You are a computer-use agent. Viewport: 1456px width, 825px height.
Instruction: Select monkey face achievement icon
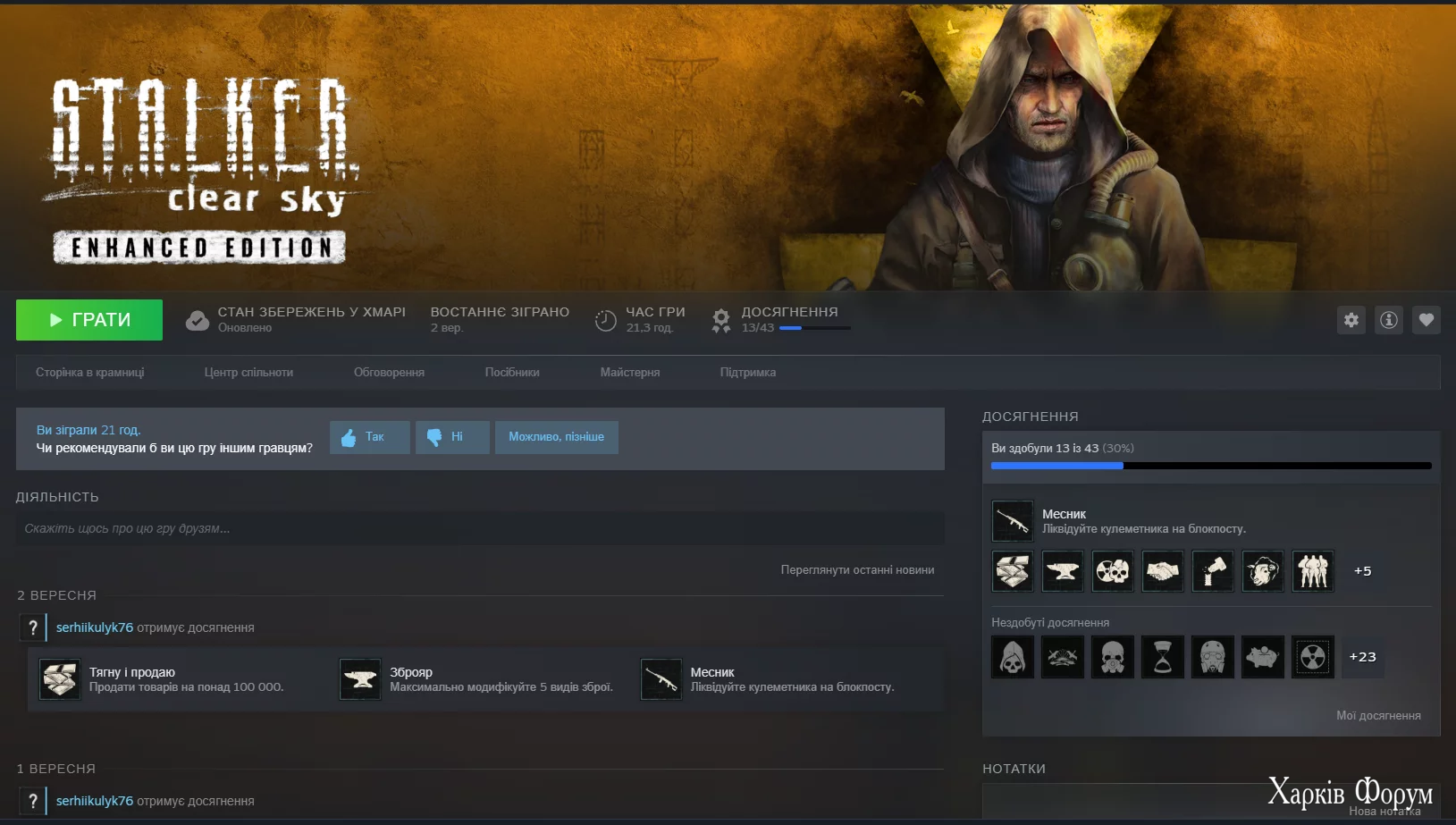[1263, 571]
